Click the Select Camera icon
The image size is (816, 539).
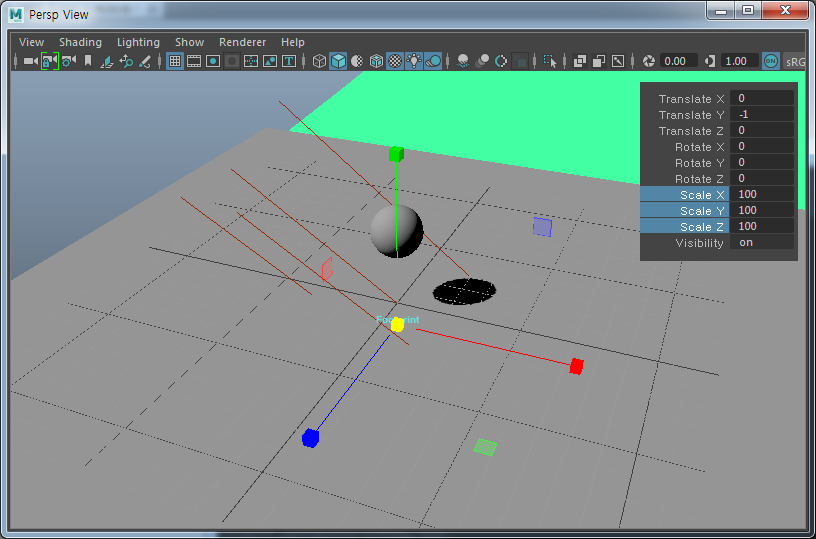pyautogui.click(x=31, y=61)
